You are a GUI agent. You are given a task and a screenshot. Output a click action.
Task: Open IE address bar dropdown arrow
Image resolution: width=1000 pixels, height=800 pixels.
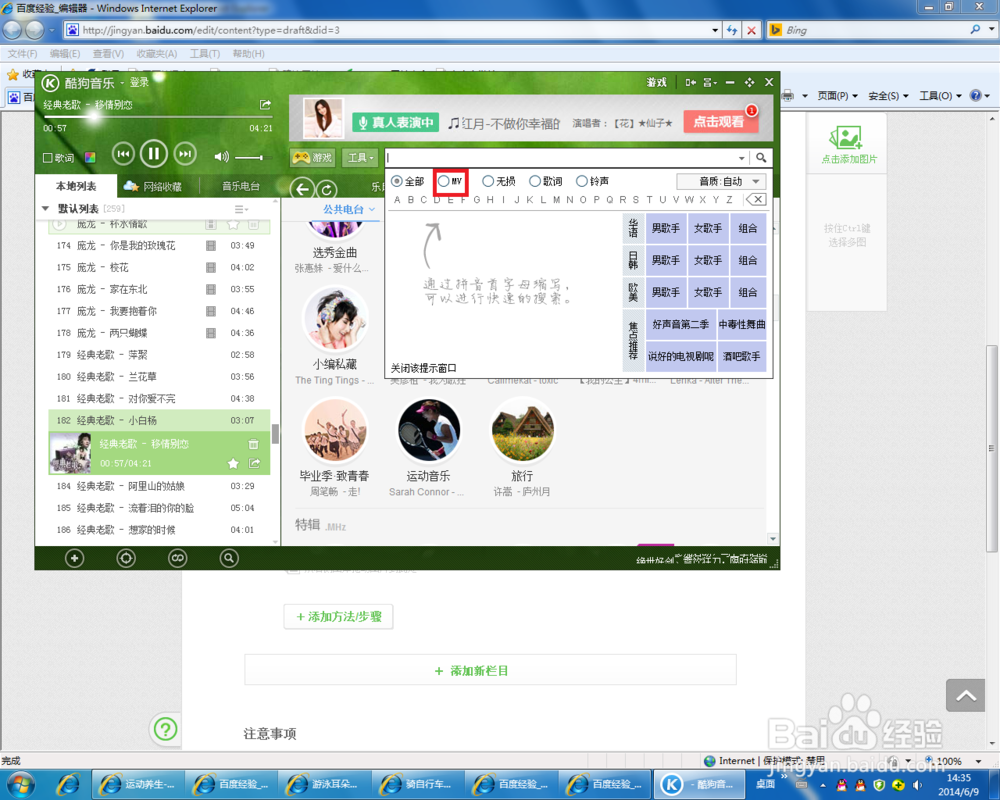(715, 30)
